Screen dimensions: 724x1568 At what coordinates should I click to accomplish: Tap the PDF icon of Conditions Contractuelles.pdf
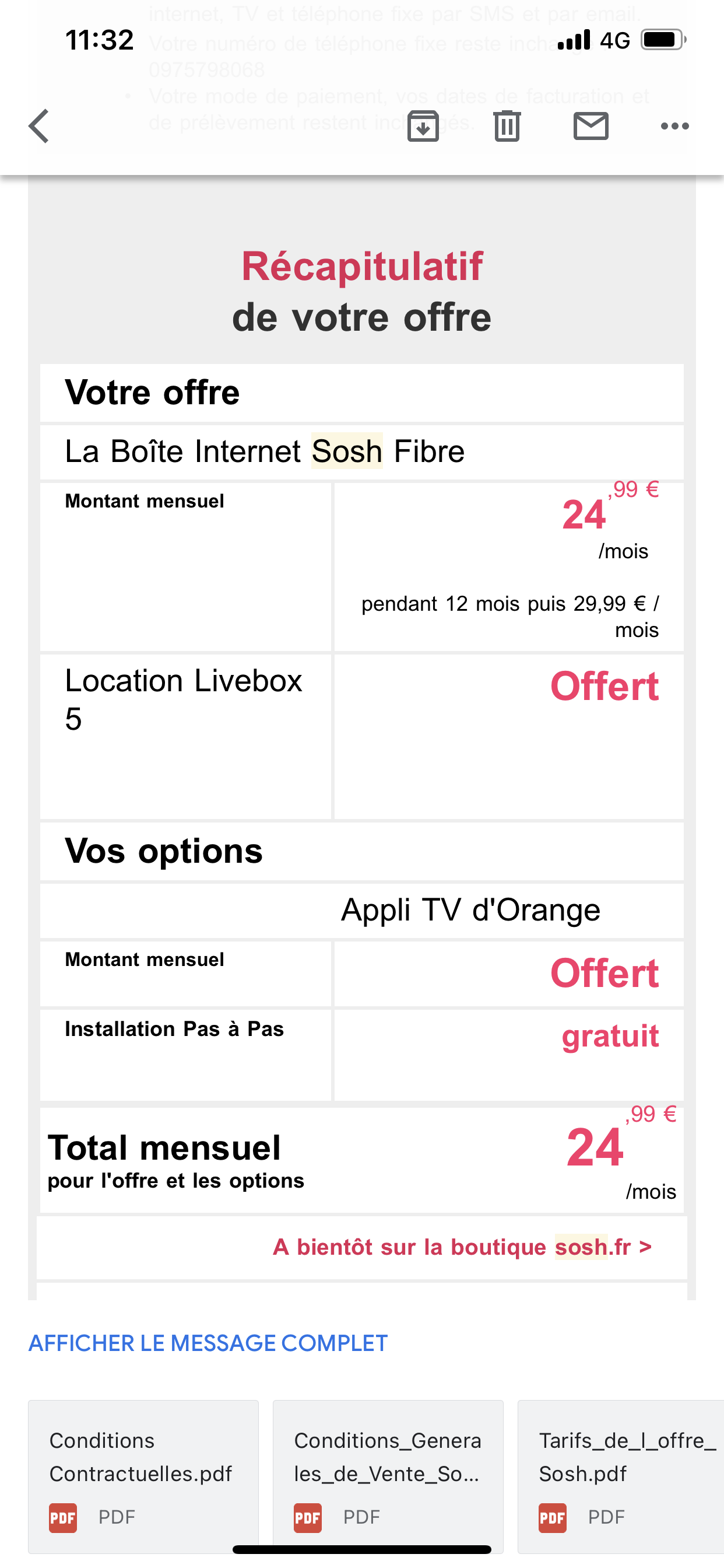point(64,1517)
